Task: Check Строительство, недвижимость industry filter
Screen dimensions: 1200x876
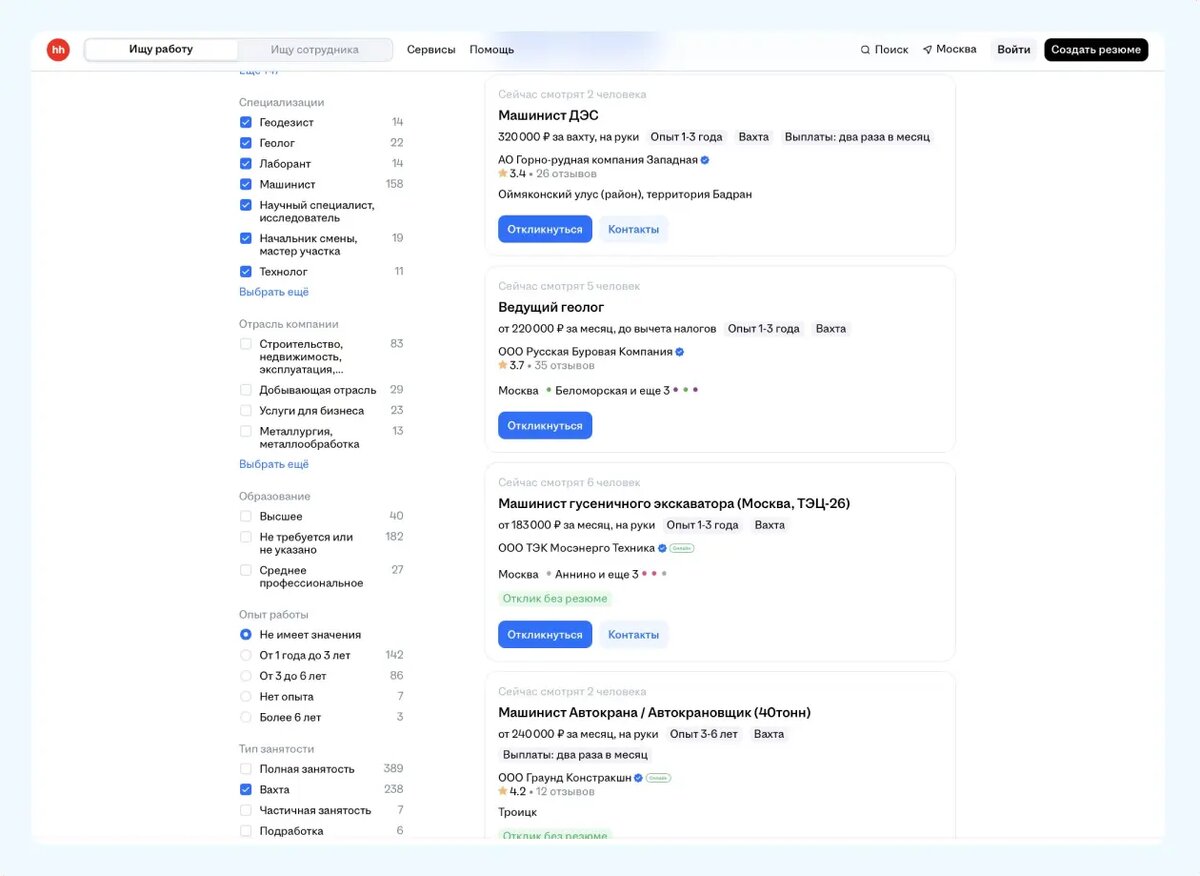Action: [246, 344]
